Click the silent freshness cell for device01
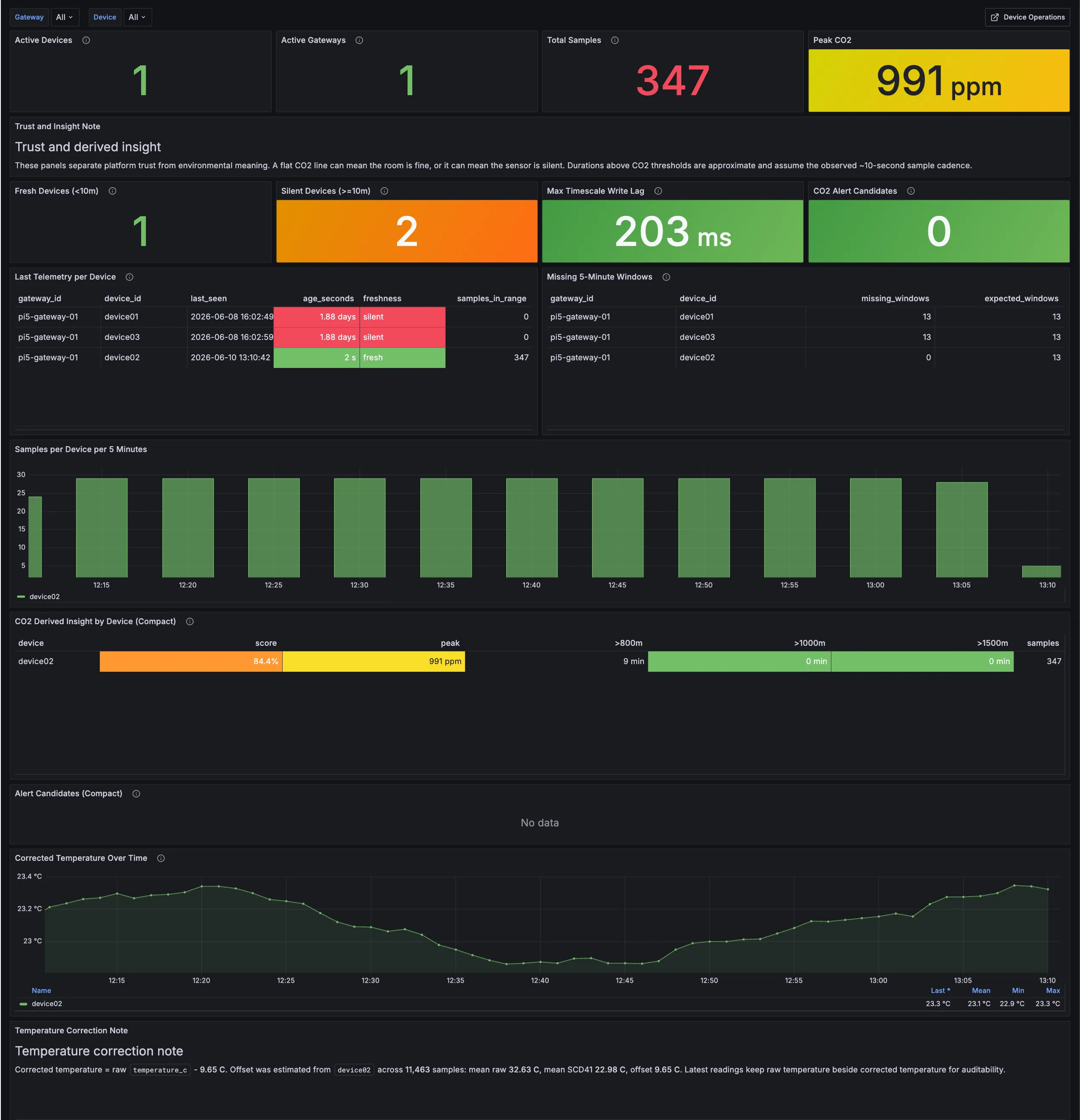The image size is (1080, 1120). 403,317
